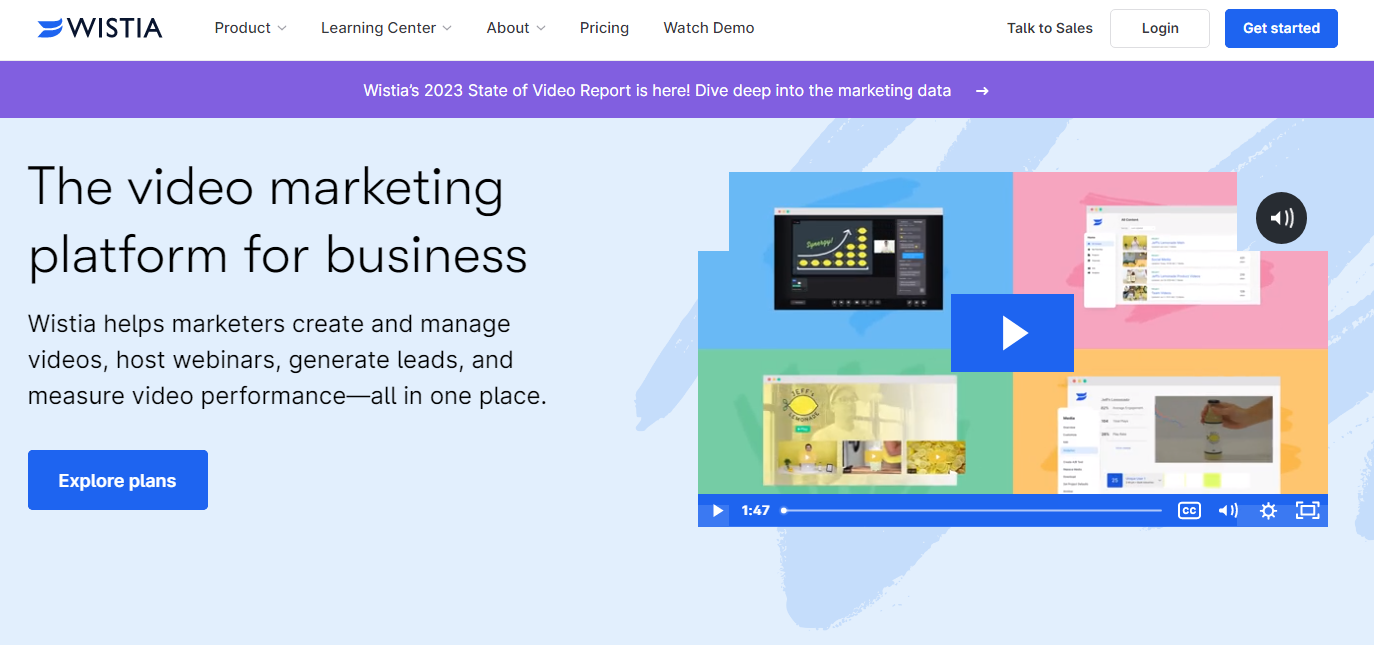
Task: Open video settings gear icon
Action: 1268,510
